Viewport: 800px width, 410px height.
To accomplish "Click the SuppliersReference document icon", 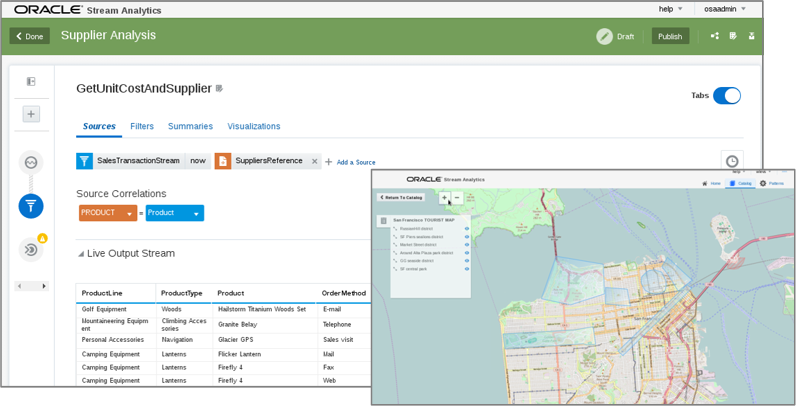I will pos(223,161).
